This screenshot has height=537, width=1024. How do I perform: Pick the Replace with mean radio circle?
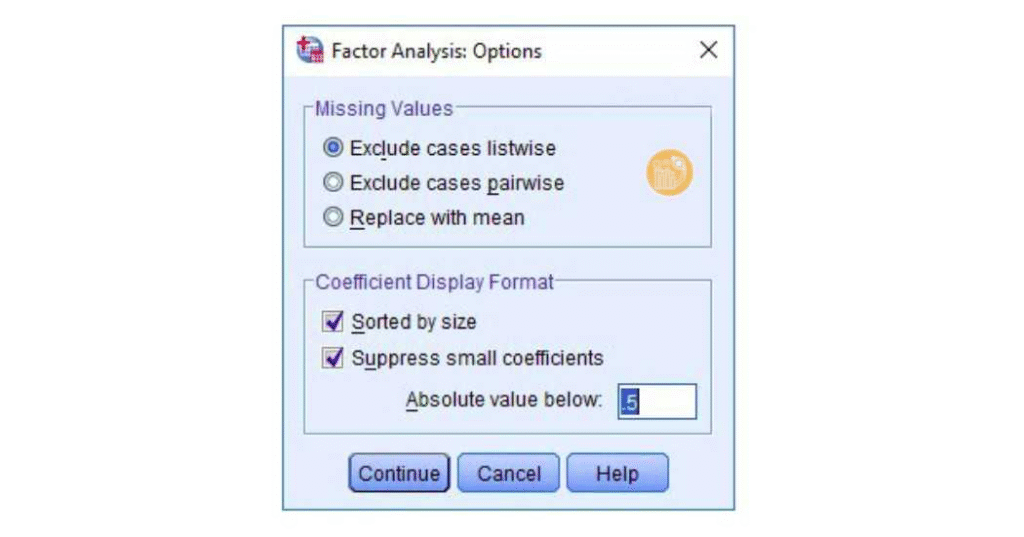(x=334, y=217)
